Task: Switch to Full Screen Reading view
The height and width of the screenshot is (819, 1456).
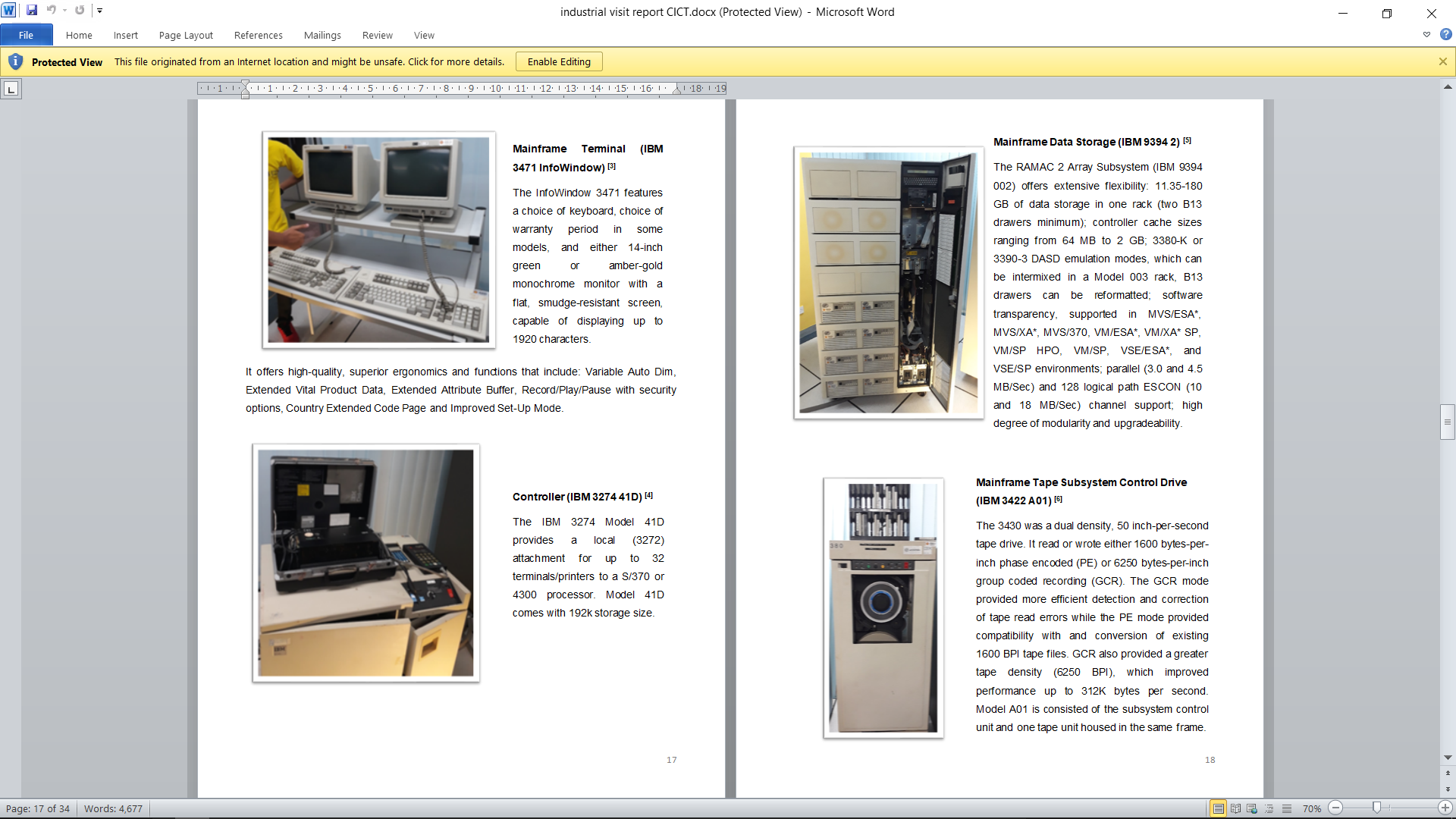Action: (1235, 808)
